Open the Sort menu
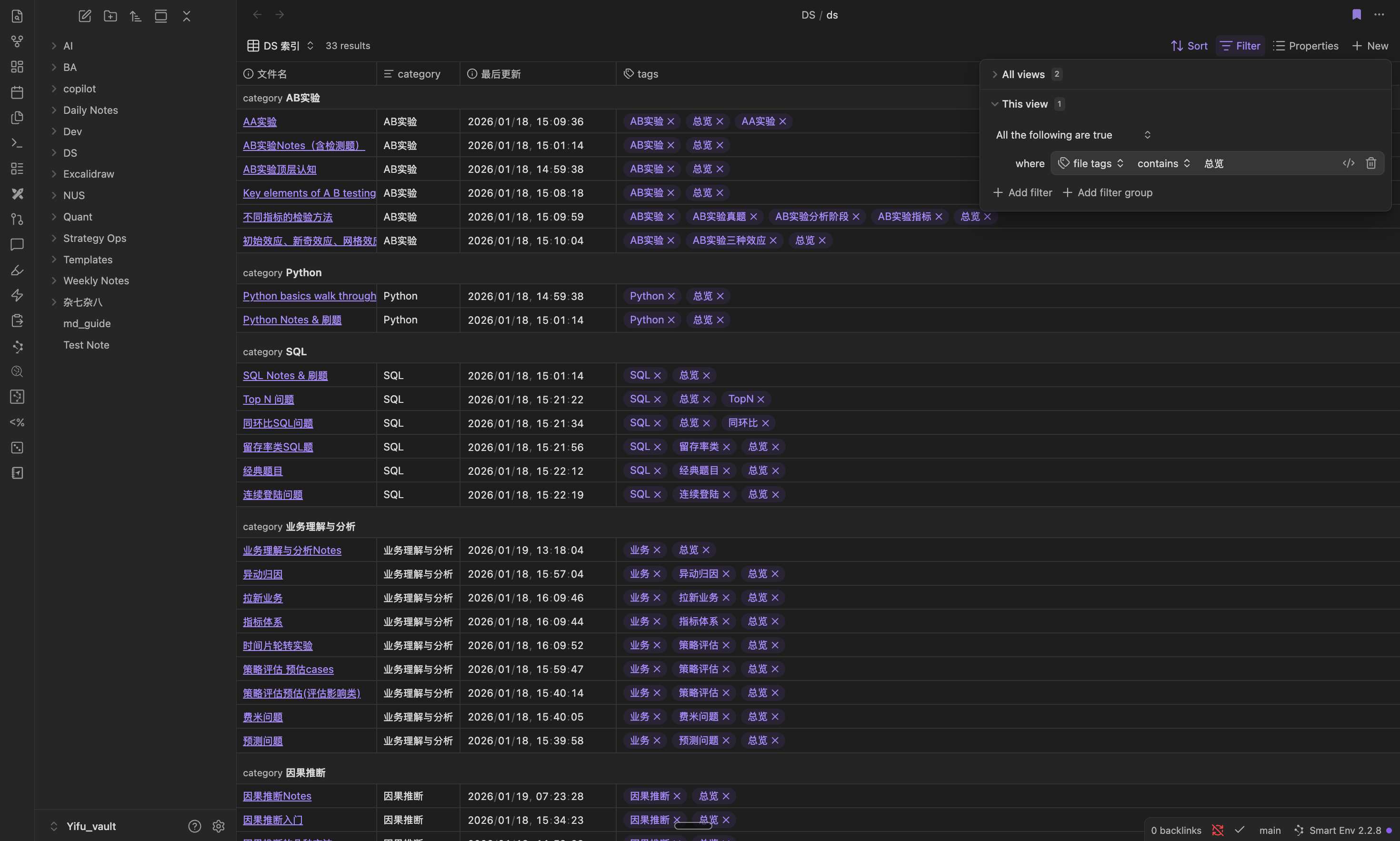This screenshot has width=1400, height=841. click(1189, 46)
